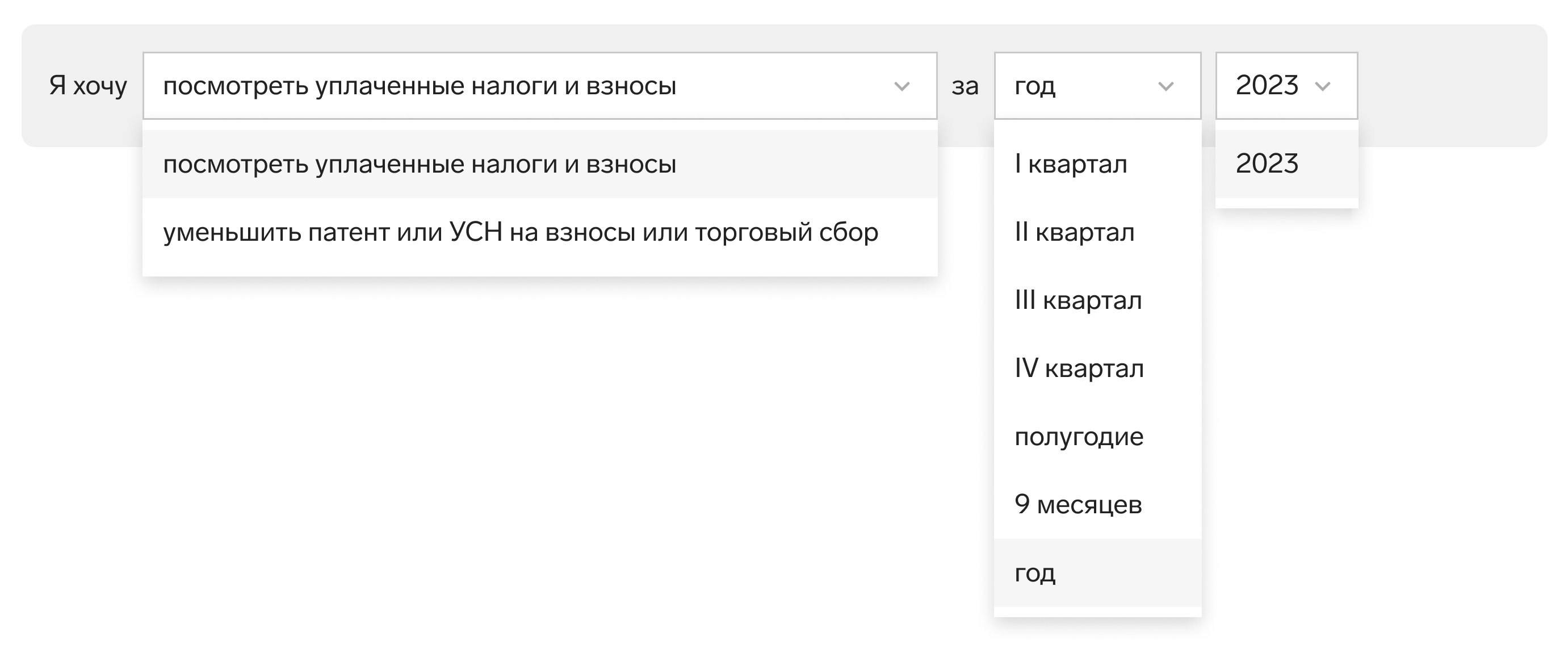Select 'посмотреть уплаченные налоги и взносы' in list
The height and width of the screenshot is (645, 1568).
(x=539, y=164)
